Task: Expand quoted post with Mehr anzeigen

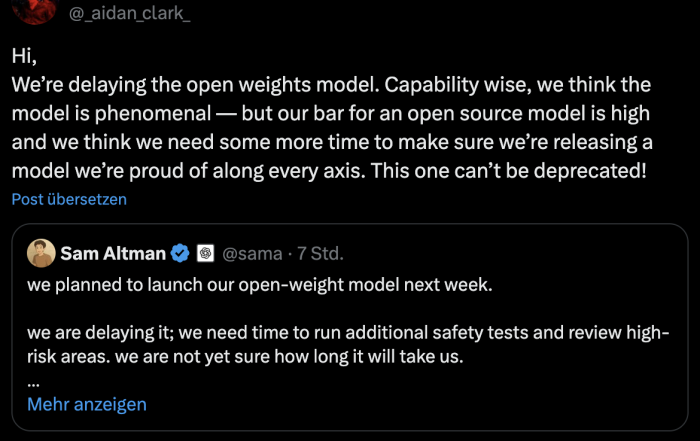Action: click(87, 404)
